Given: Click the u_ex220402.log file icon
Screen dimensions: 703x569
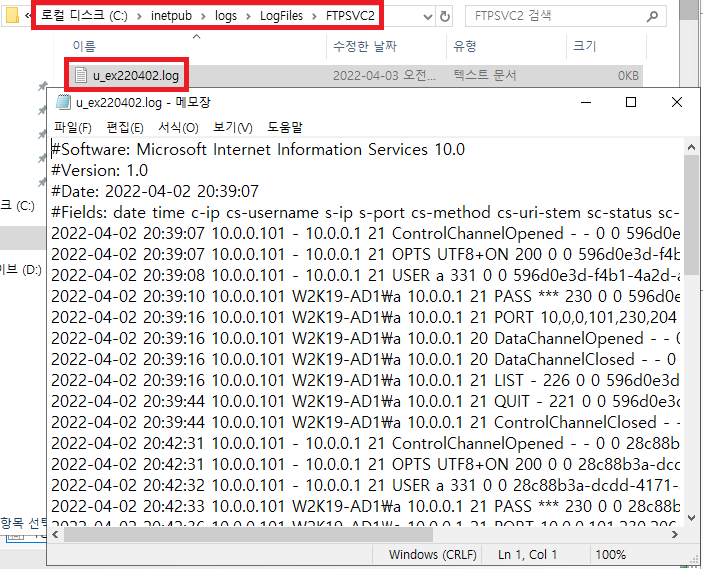Looking at the screenshot, I should 81,75.
